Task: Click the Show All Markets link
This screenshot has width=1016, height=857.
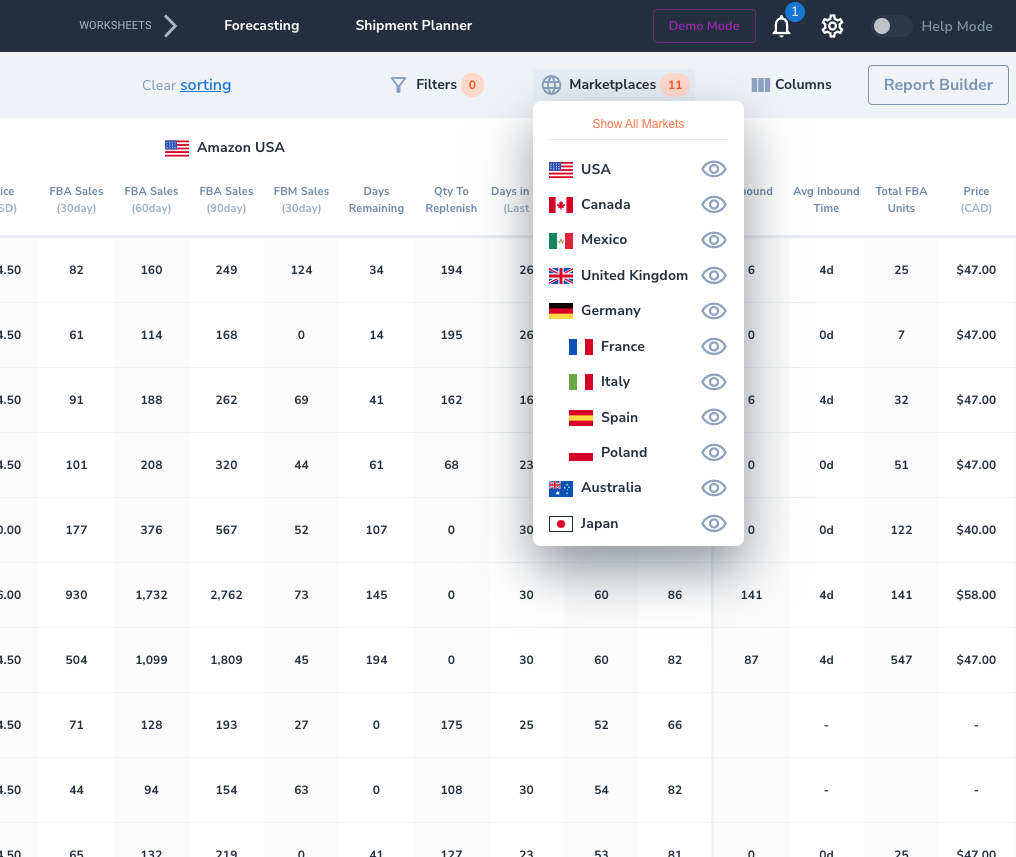Action: pos(638,124)
